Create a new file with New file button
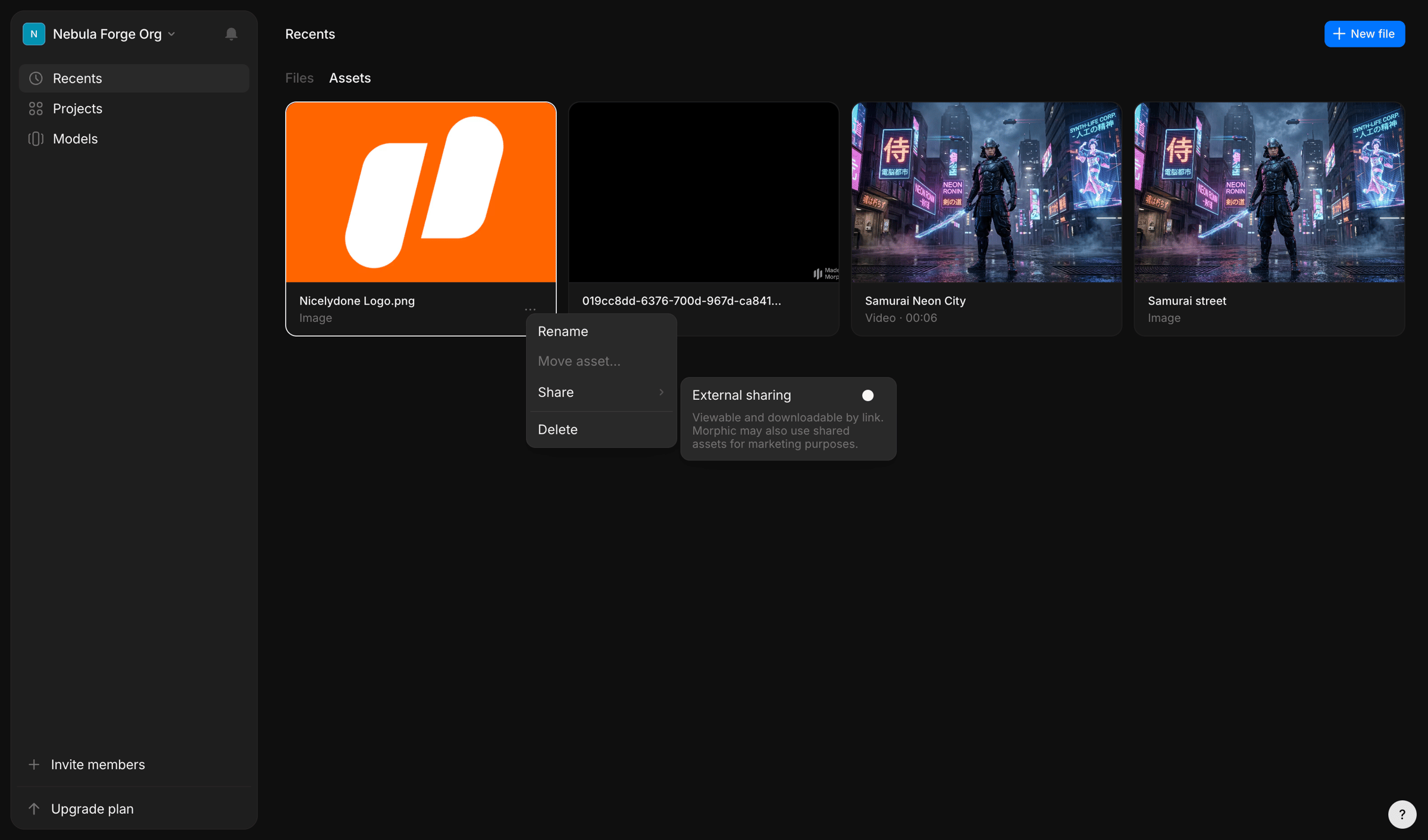The image size is (1428, 840). (x=1364, y=34)
